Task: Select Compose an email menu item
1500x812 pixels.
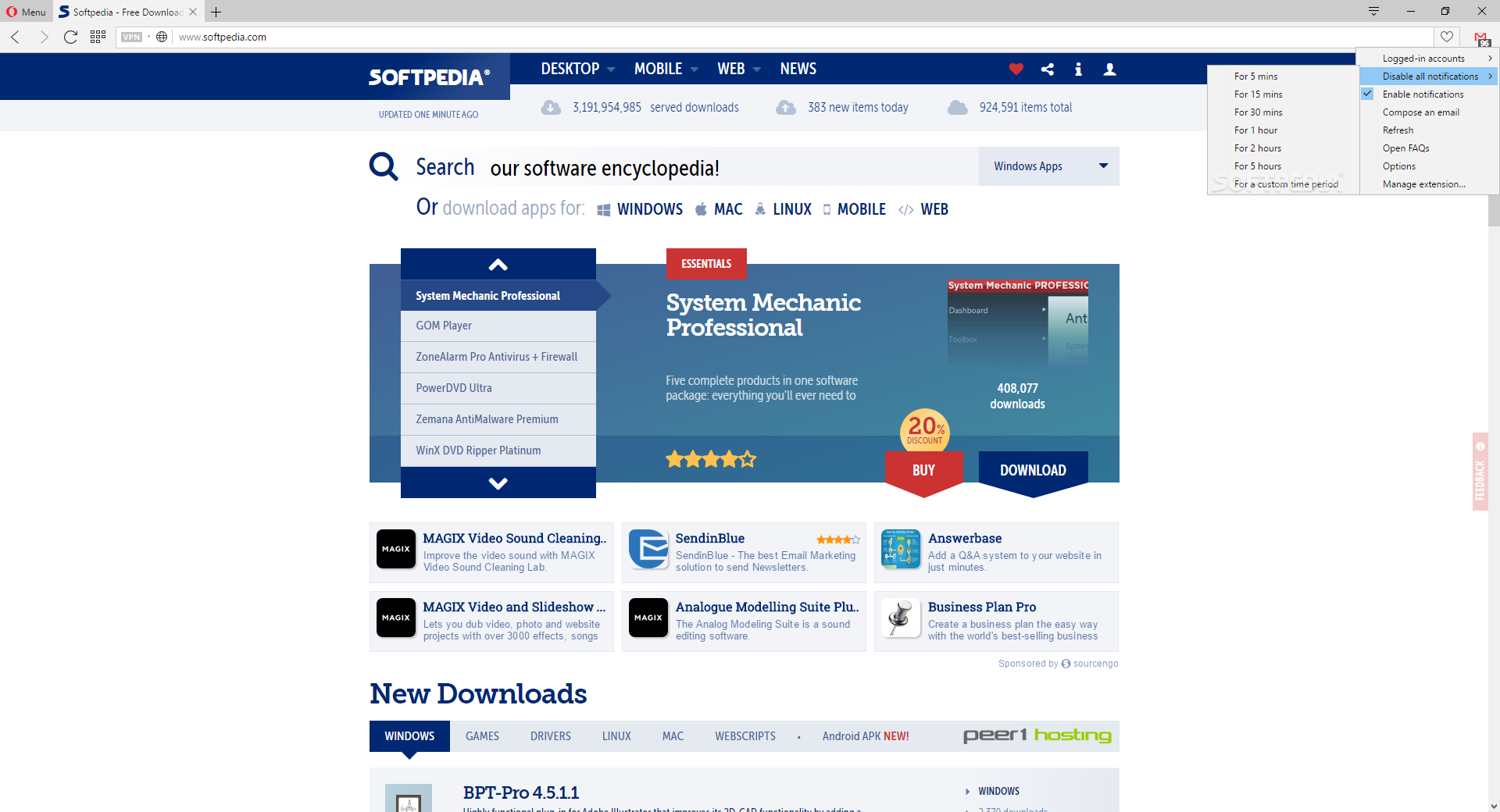Action: click(1429, 112)
